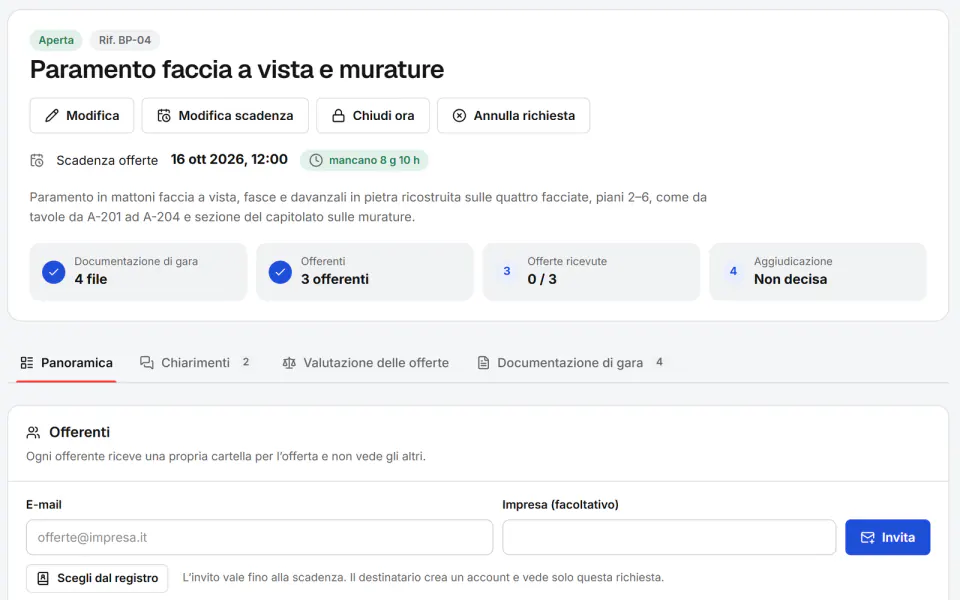Screen dimensions: 960x600
Task: Click the padlock icon on Chiudi ora
Action: (338, 116)
